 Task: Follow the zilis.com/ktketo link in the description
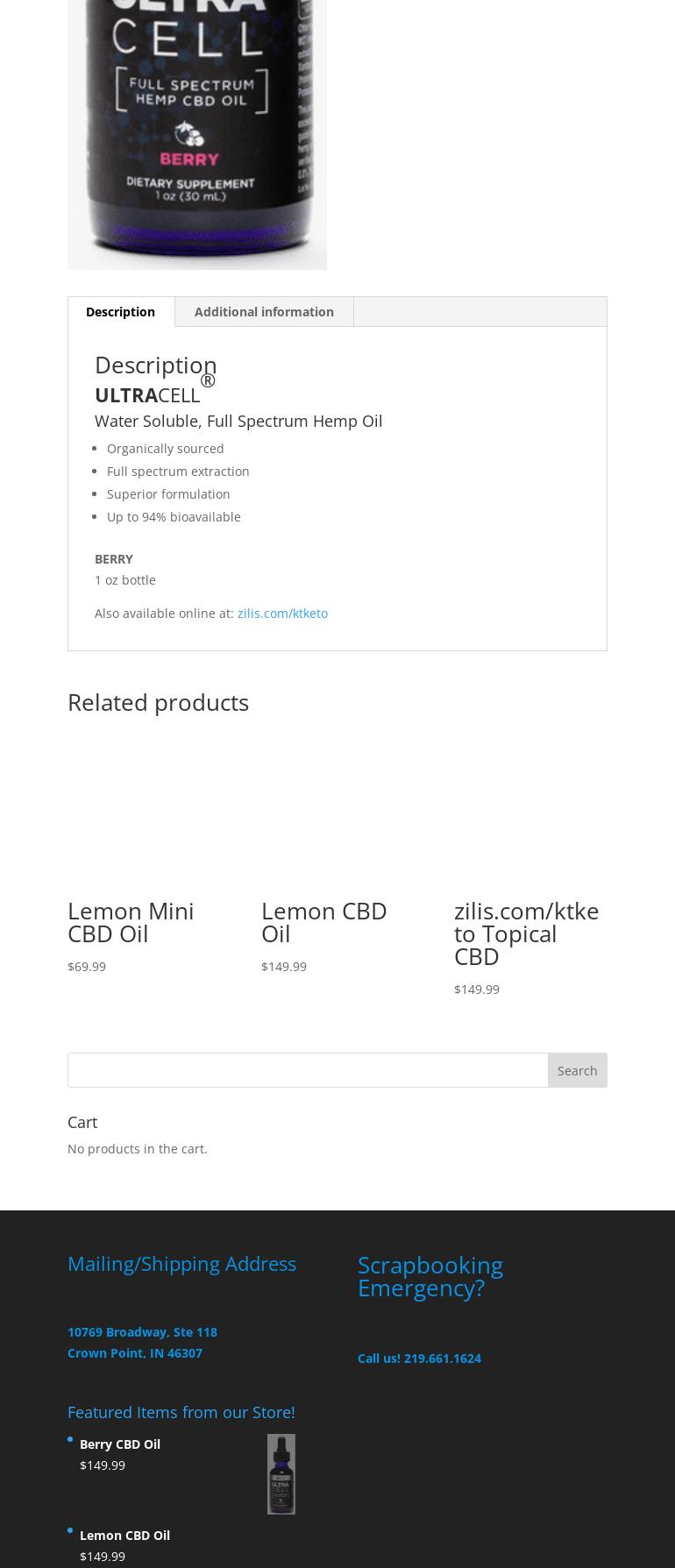(282, 614)
